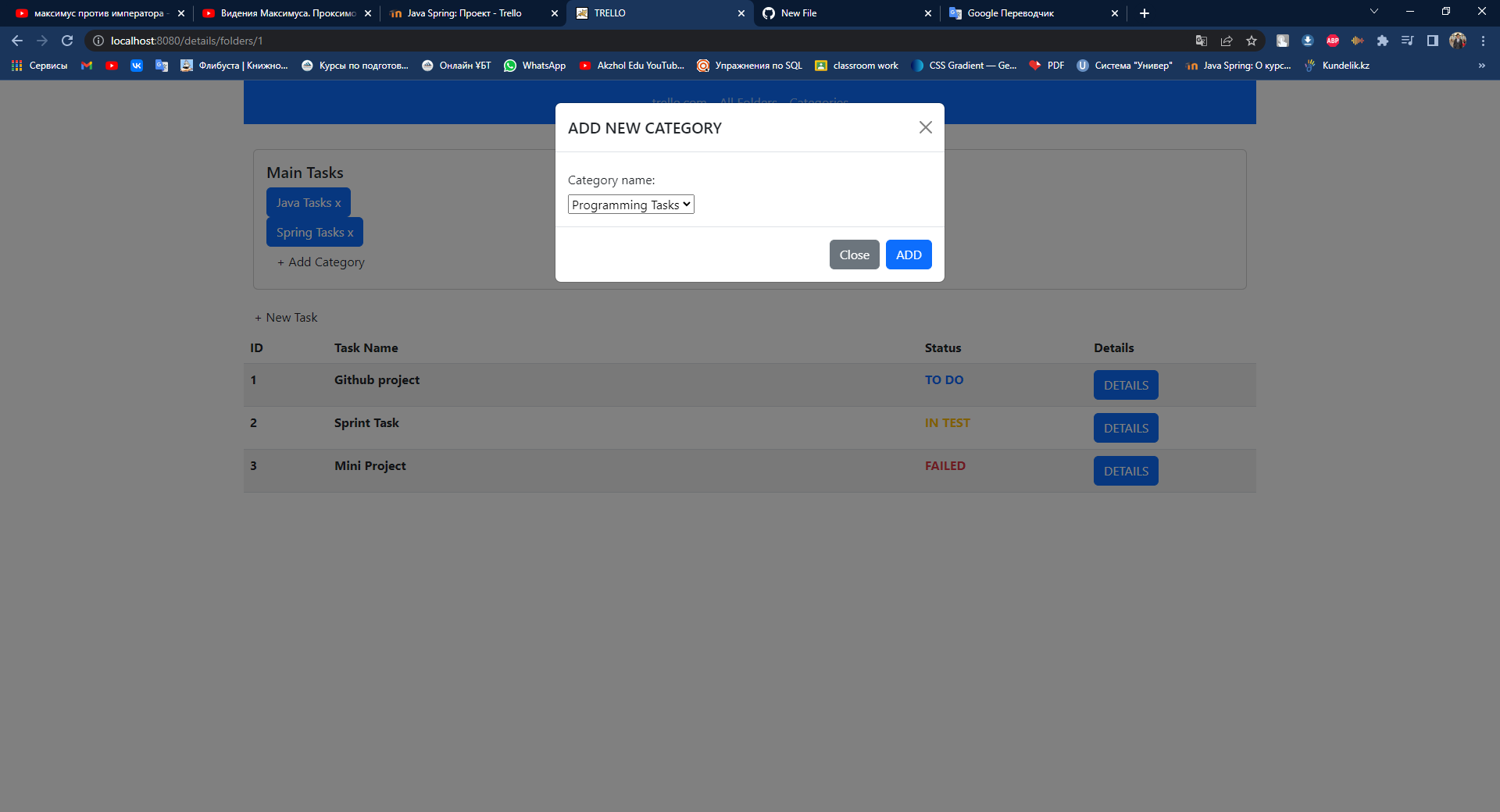
Task: Open DETAILS for Sprint Task
Action: 1126,428
